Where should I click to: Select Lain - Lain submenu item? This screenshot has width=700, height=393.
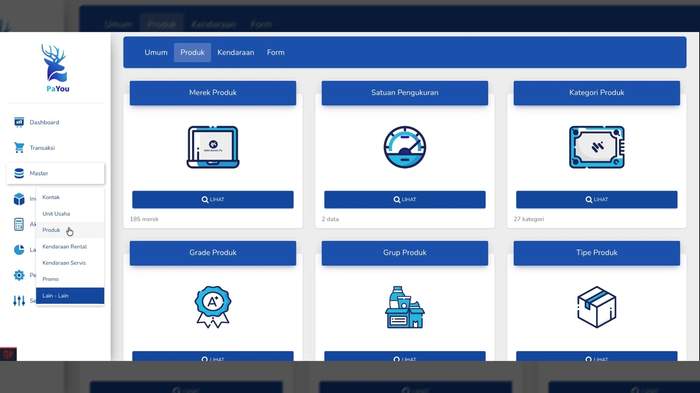pos(70,296)
